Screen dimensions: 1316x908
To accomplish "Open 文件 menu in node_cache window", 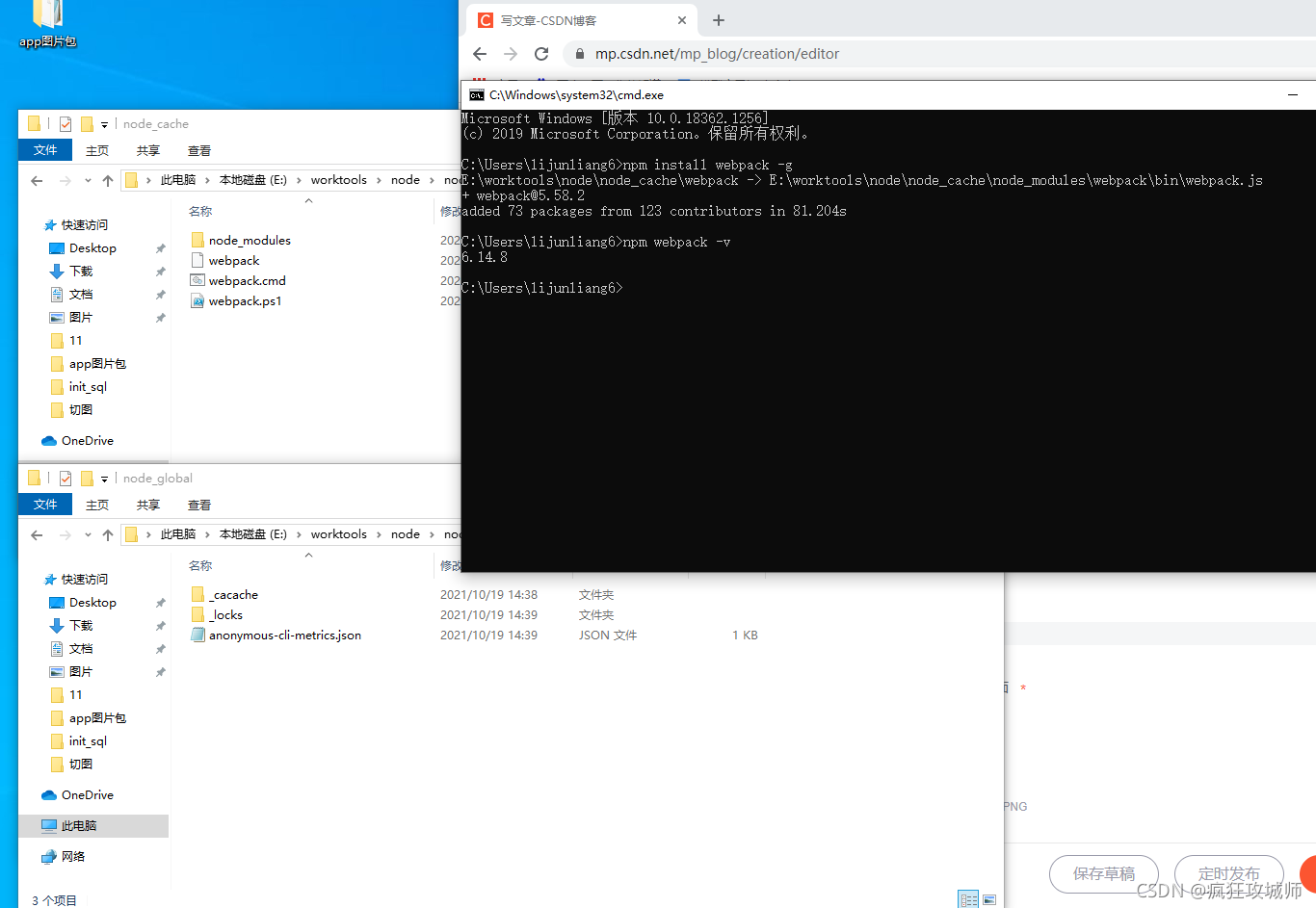I will pyautogui.click(x=45, y=150).
